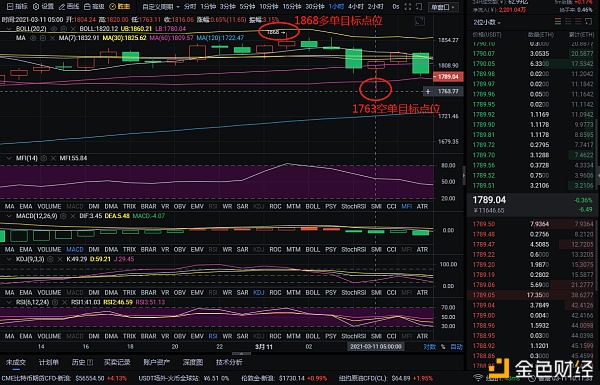Click the fullscreen expand icon in toolbar
600x385 pixels.
408,7
